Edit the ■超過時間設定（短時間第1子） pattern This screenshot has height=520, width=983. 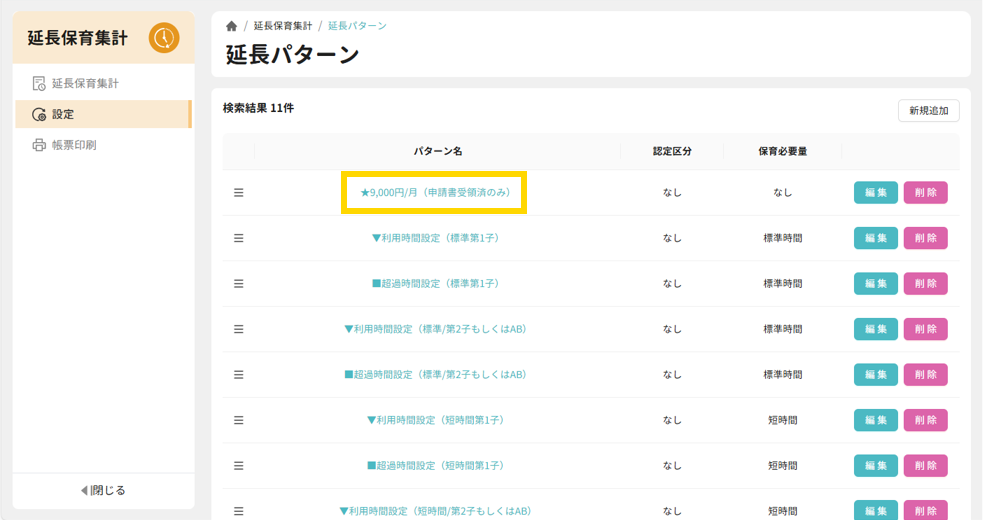pos(875,466)
